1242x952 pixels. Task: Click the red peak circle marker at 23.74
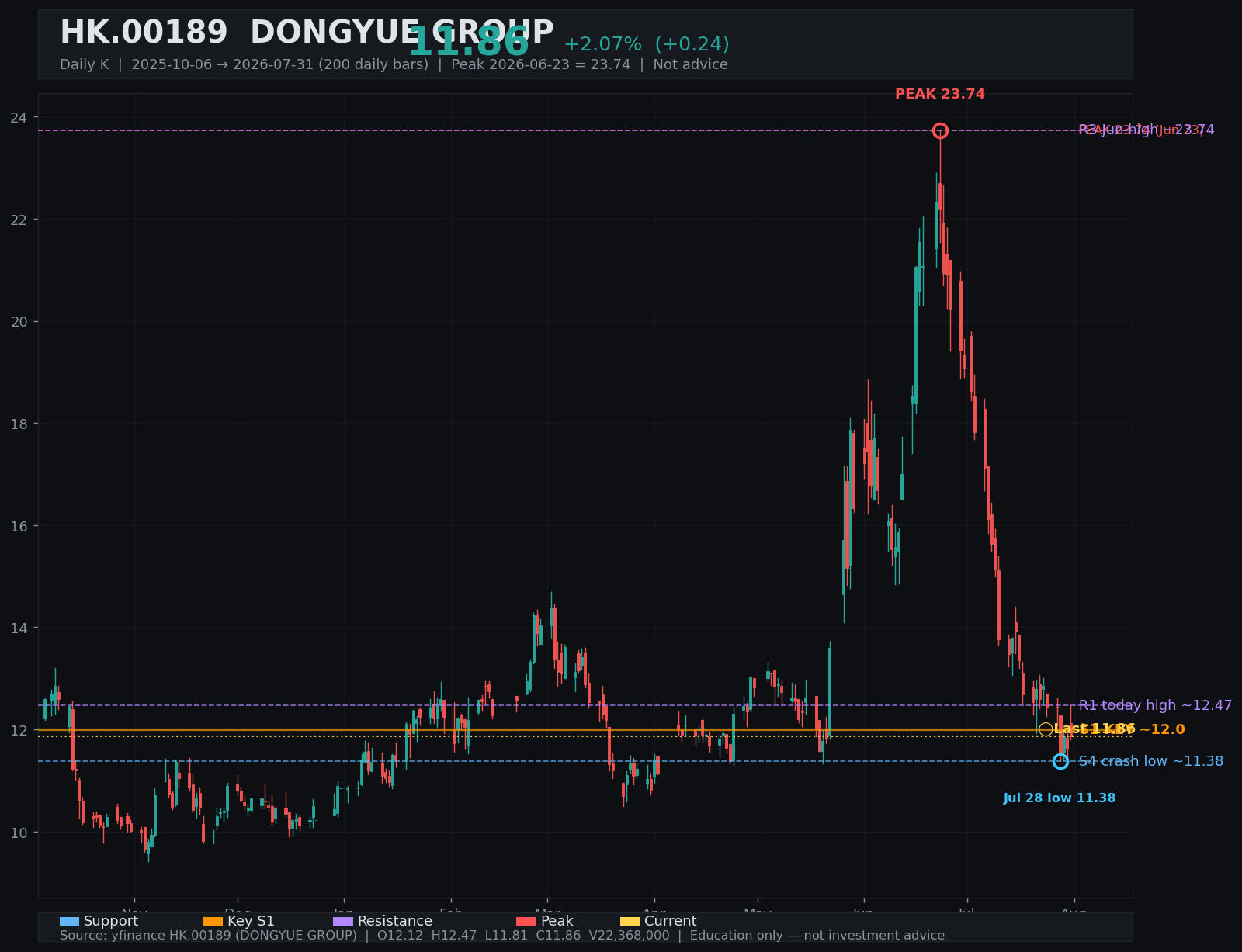[x=940, y=130]
